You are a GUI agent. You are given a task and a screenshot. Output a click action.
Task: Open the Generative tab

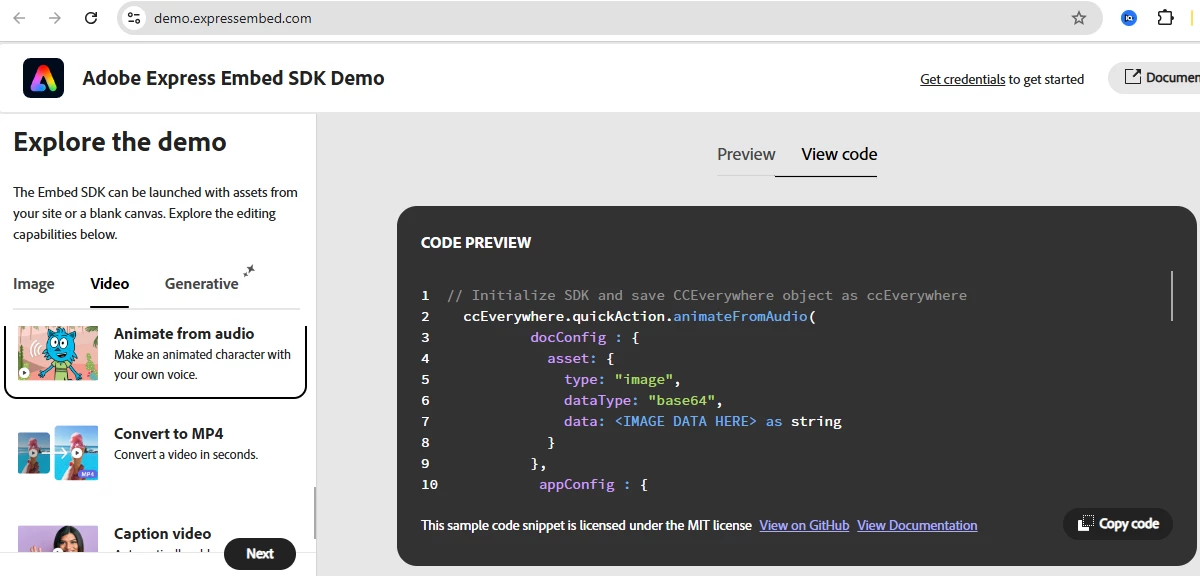(x=202, y=284)
